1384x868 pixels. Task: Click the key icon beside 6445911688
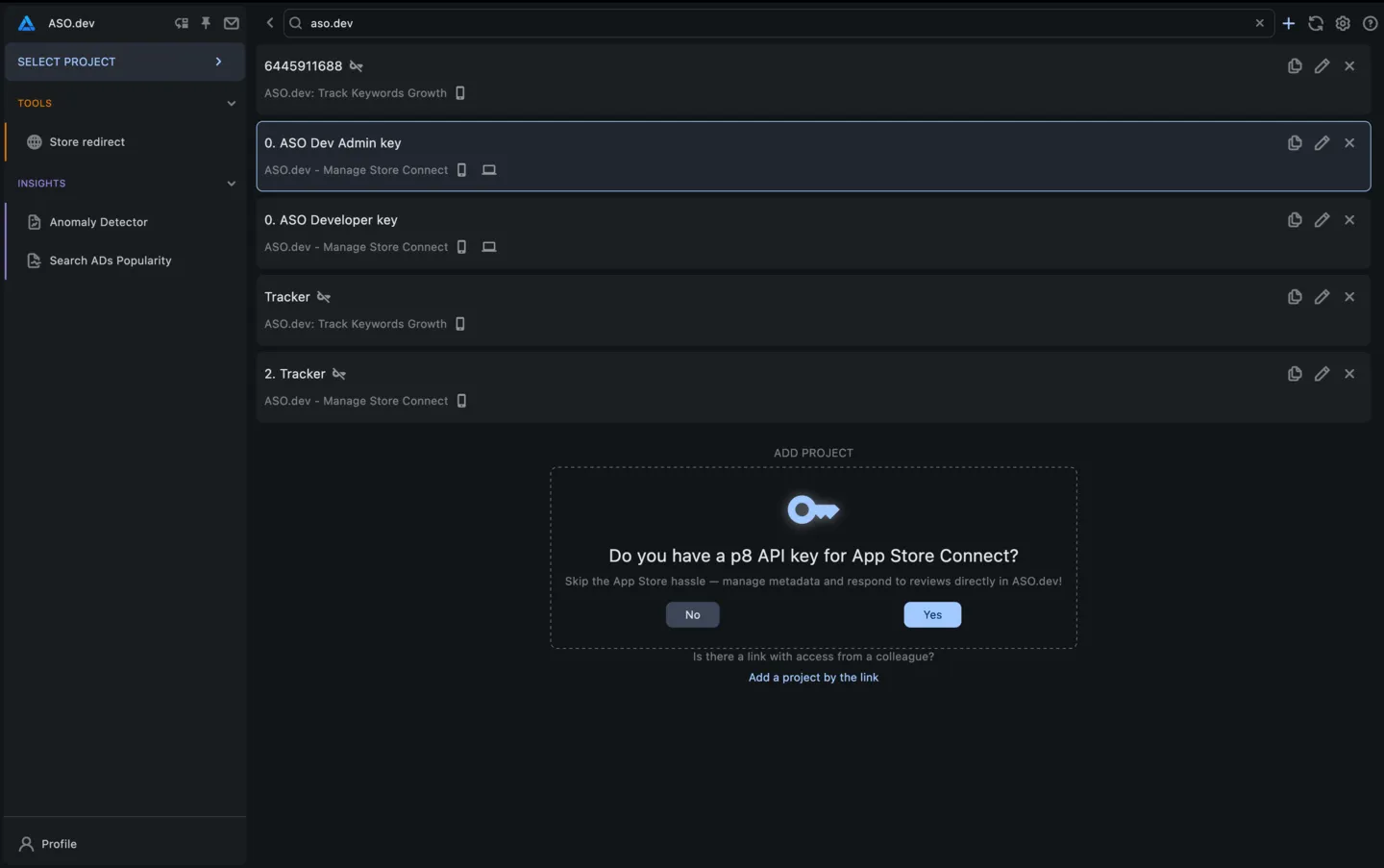pos(357,65)
